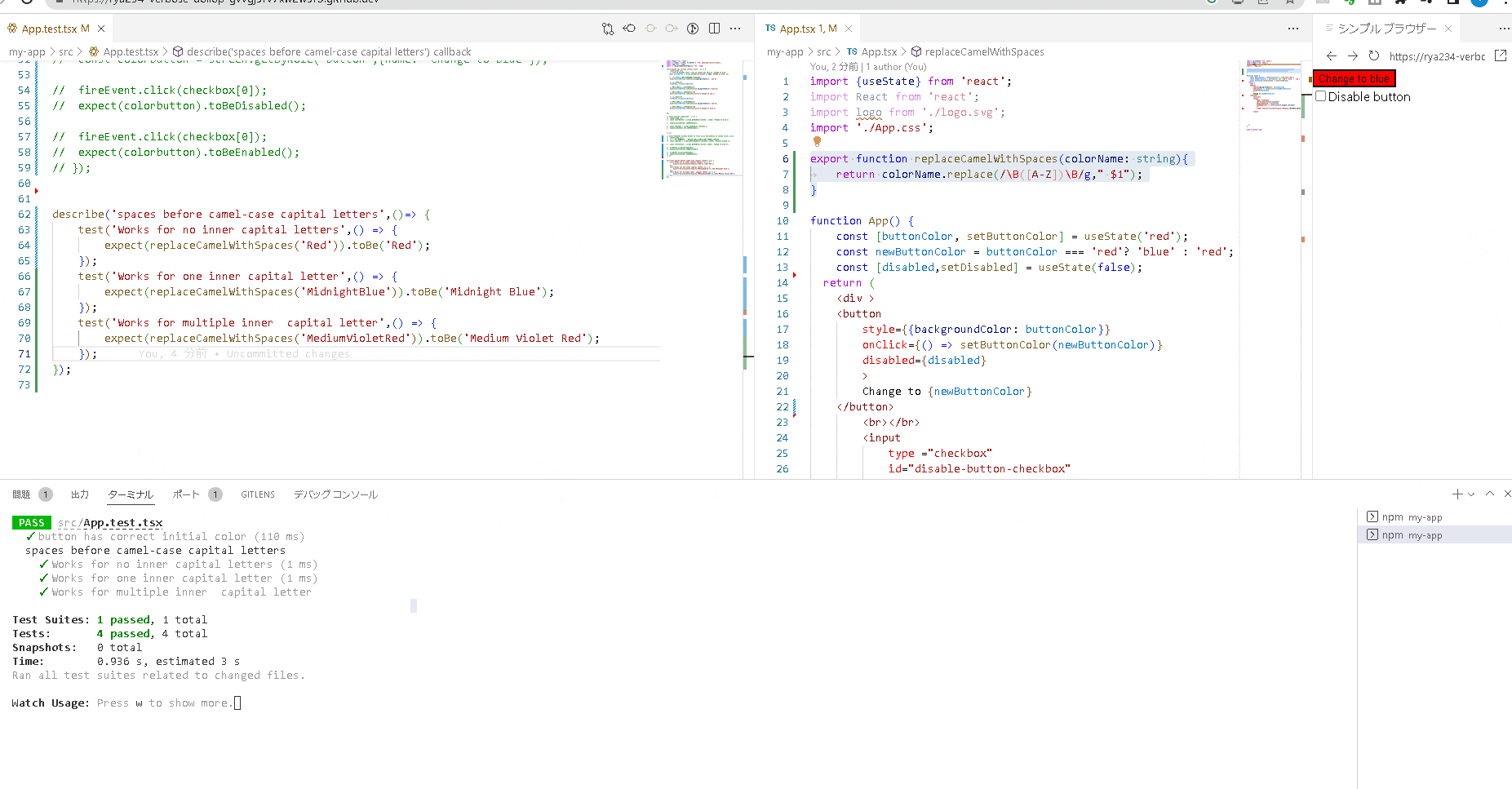This screenshot has width=1512, height=789.
Task: Open the 出力 output panel tab
Action: [x=80, y=494]
